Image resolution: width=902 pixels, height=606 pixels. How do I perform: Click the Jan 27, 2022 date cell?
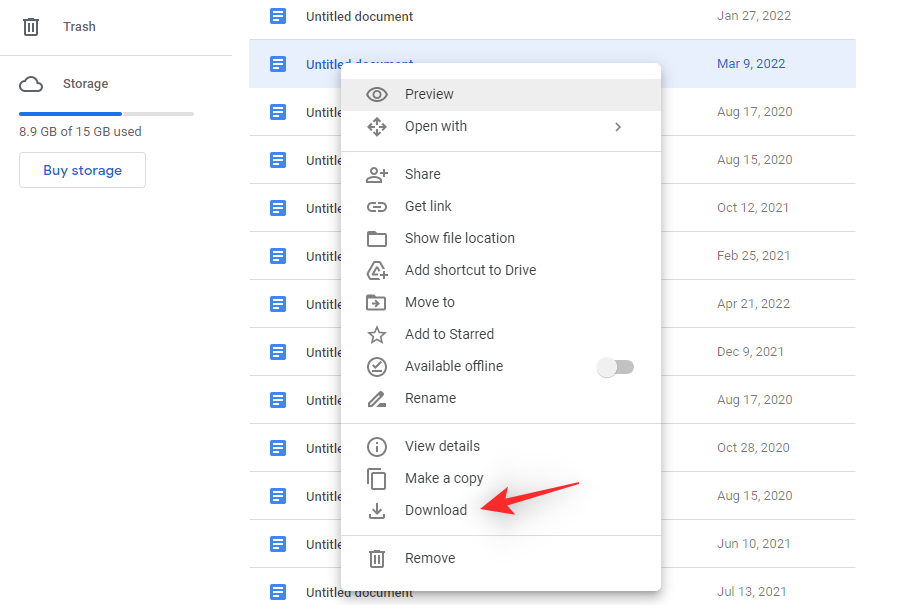(x=754, y=16)
